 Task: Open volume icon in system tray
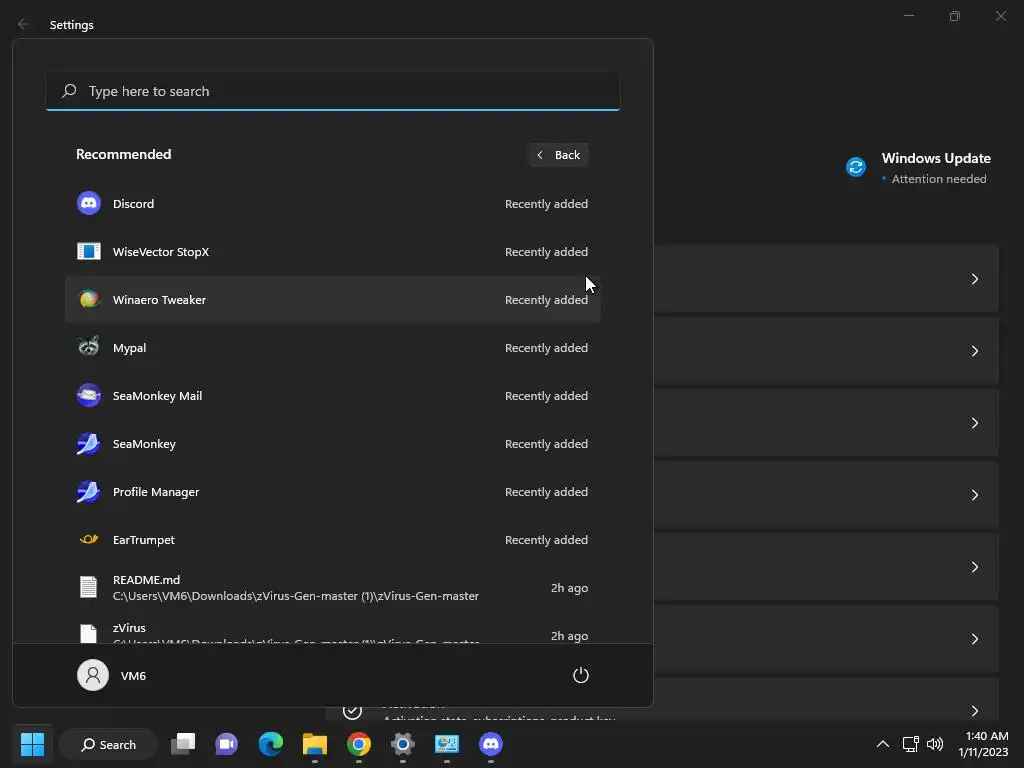(x=935, y=744)
